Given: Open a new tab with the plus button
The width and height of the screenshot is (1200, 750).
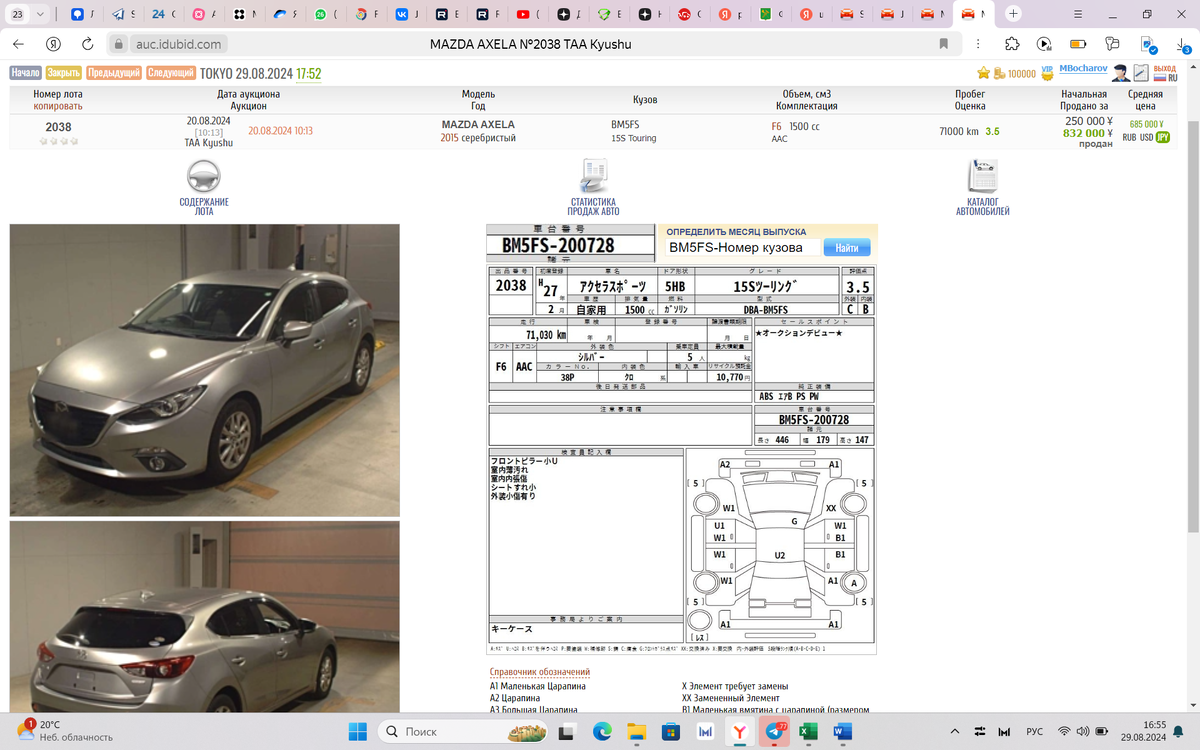Looking at the screenshot, I should point(1014,15).
